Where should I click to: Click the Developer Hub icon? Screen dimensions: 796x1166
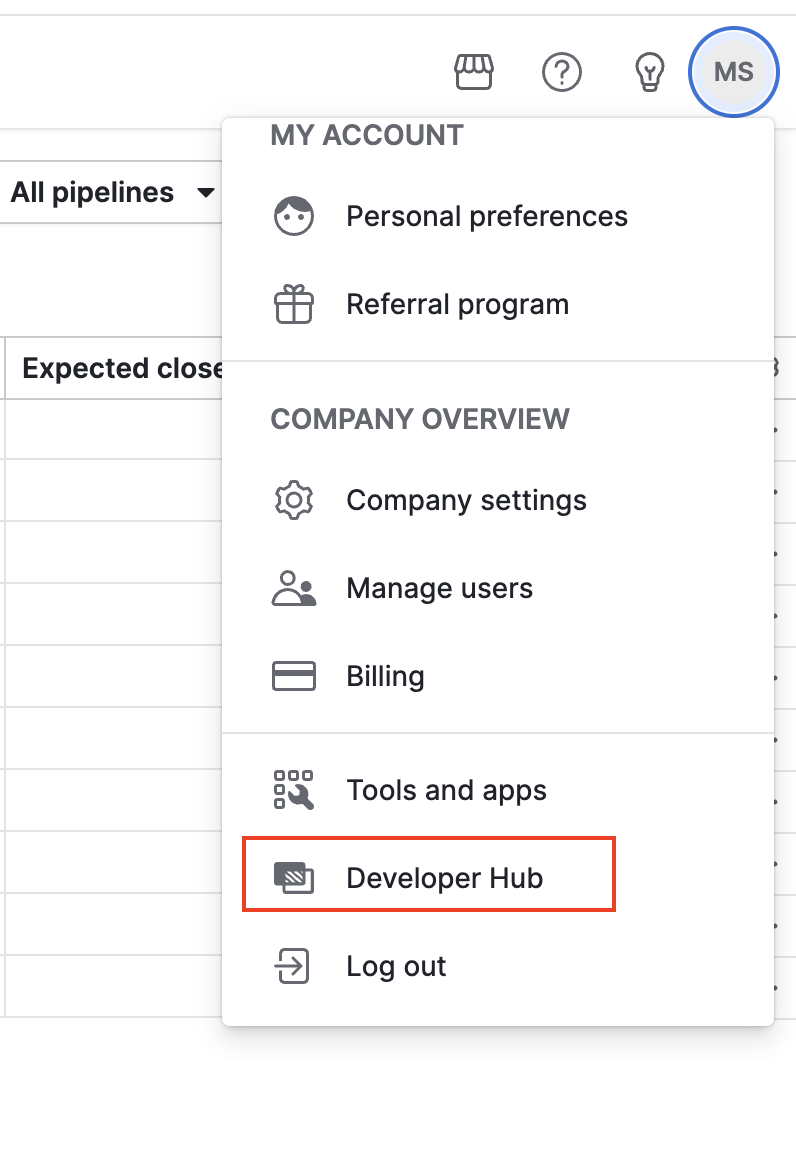[x=294, y=877]
